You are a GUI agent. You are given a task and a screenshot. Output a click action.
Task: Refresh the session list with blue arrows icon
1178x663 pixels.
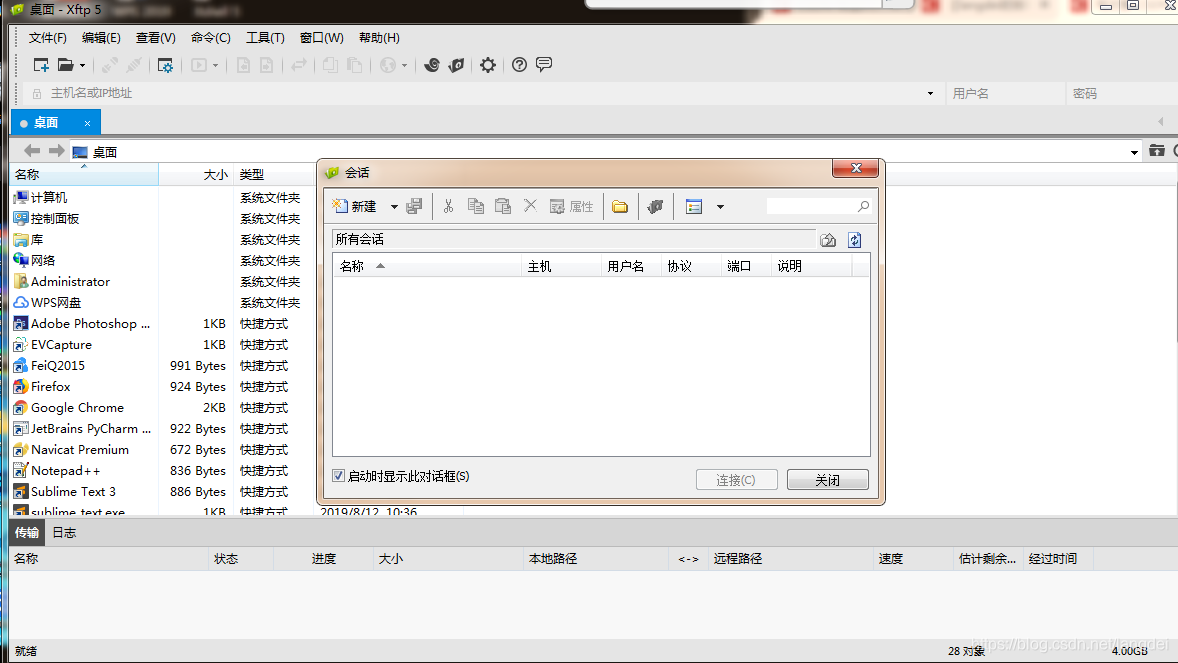854,240
